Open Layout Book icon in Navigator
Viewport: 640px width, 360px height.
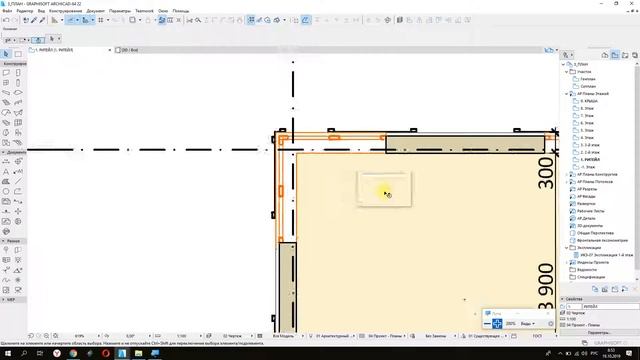click(x=625, y=55)
